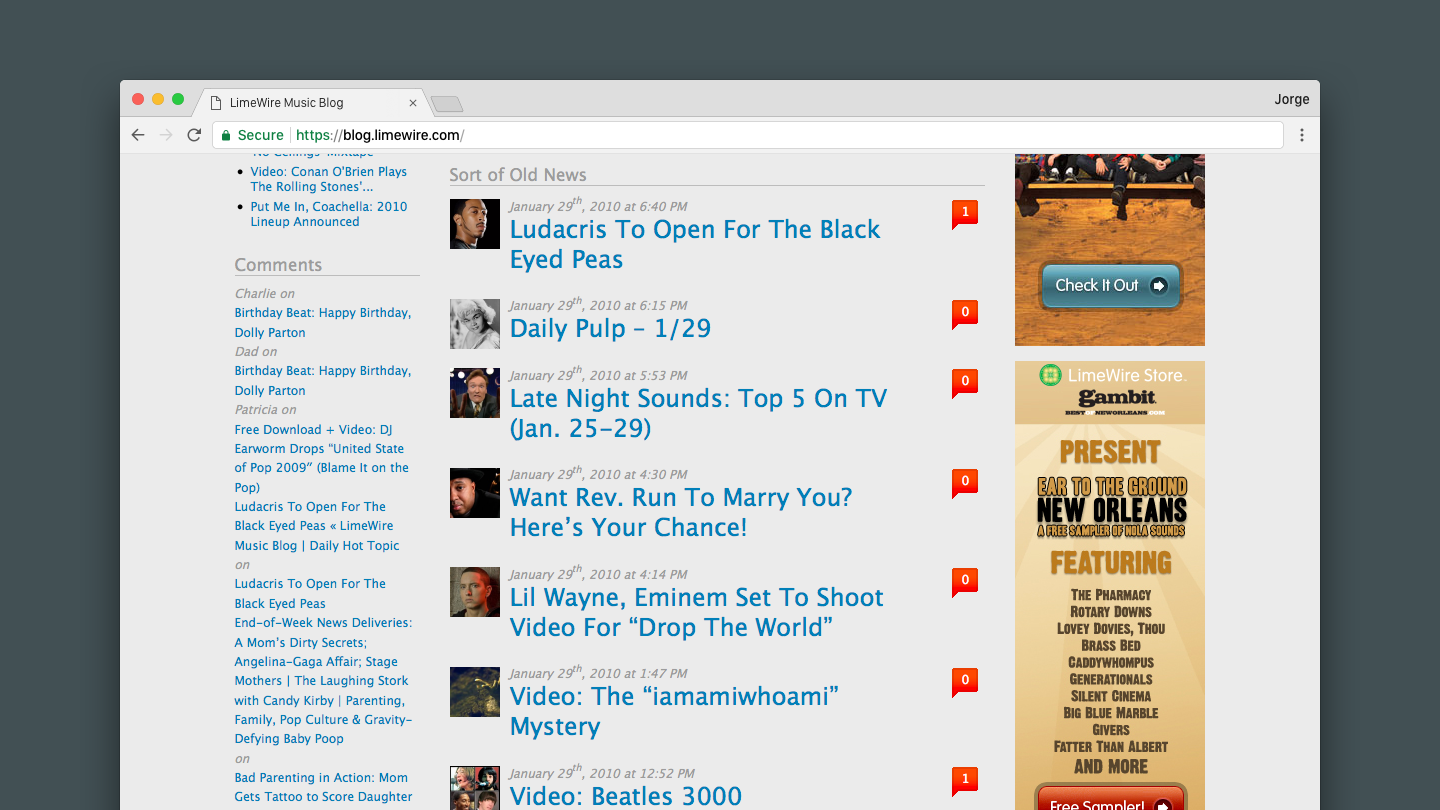Open a new tab with the new tab button
1440x810 pixels.
446,104
